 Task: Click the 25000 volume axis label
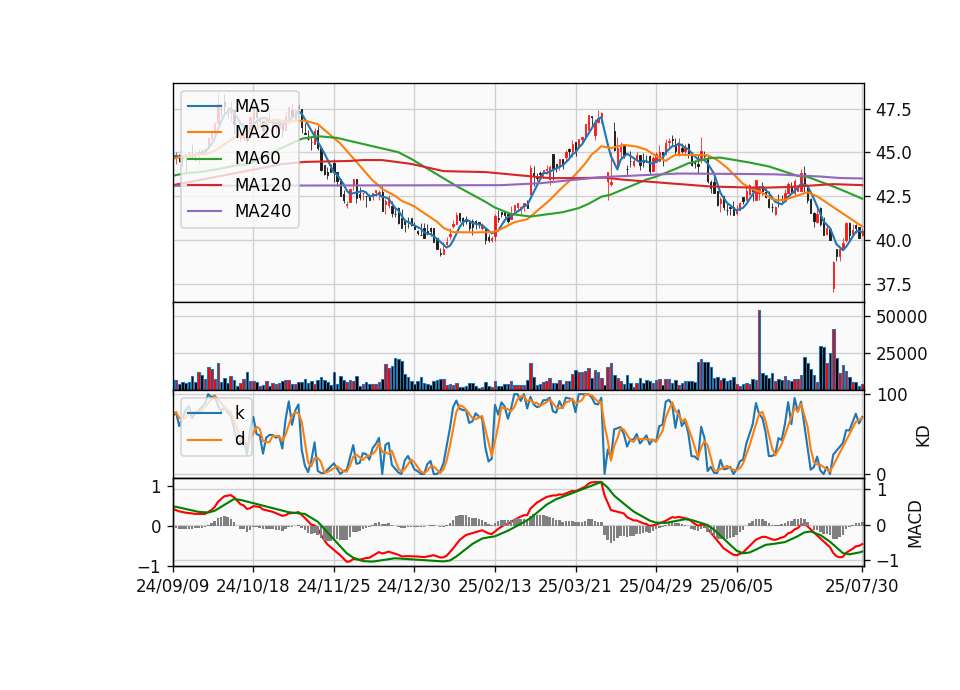click(x=901, y=354)
